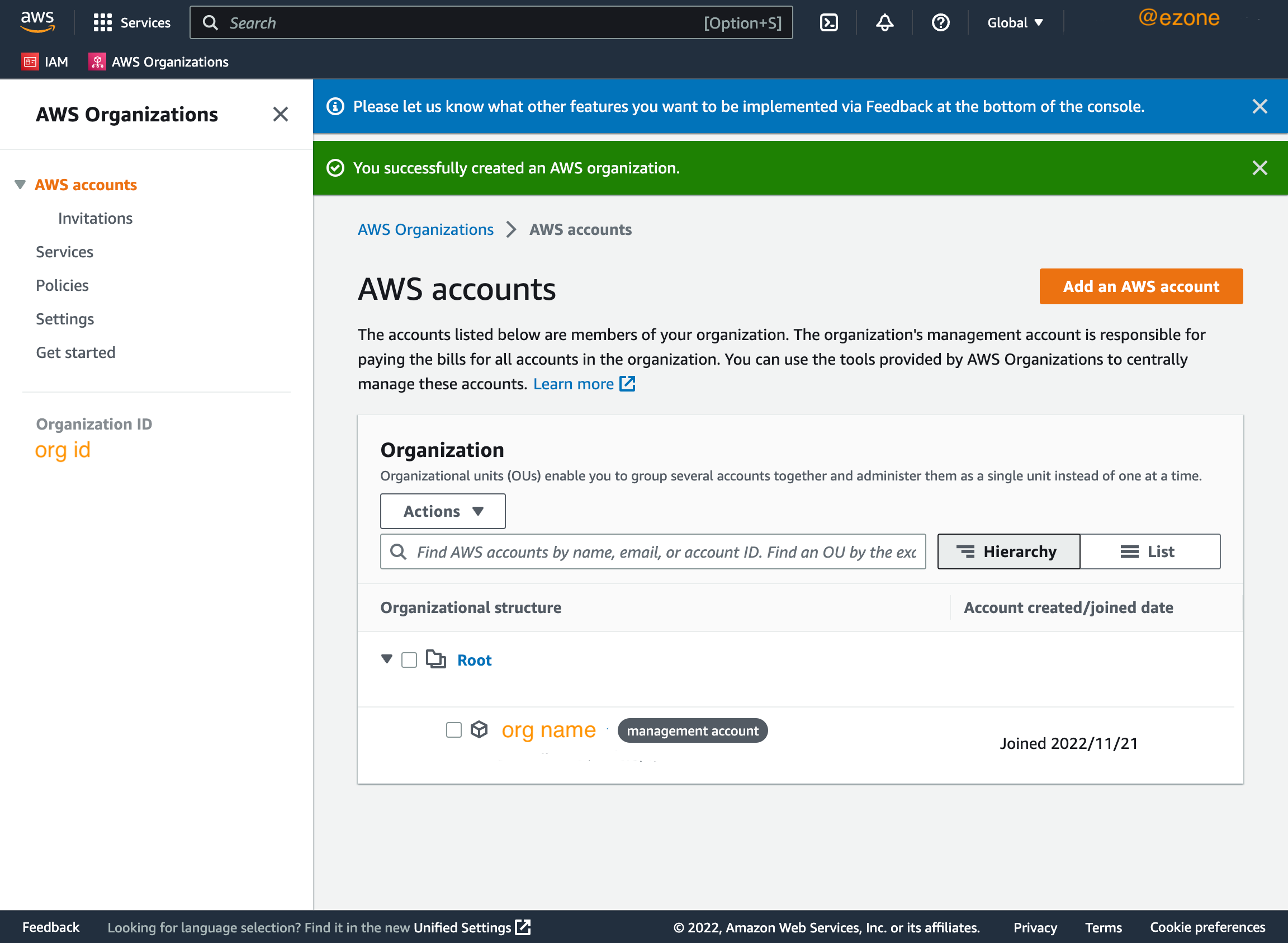Click the external link icon beside Learn more

click(627, 384)
